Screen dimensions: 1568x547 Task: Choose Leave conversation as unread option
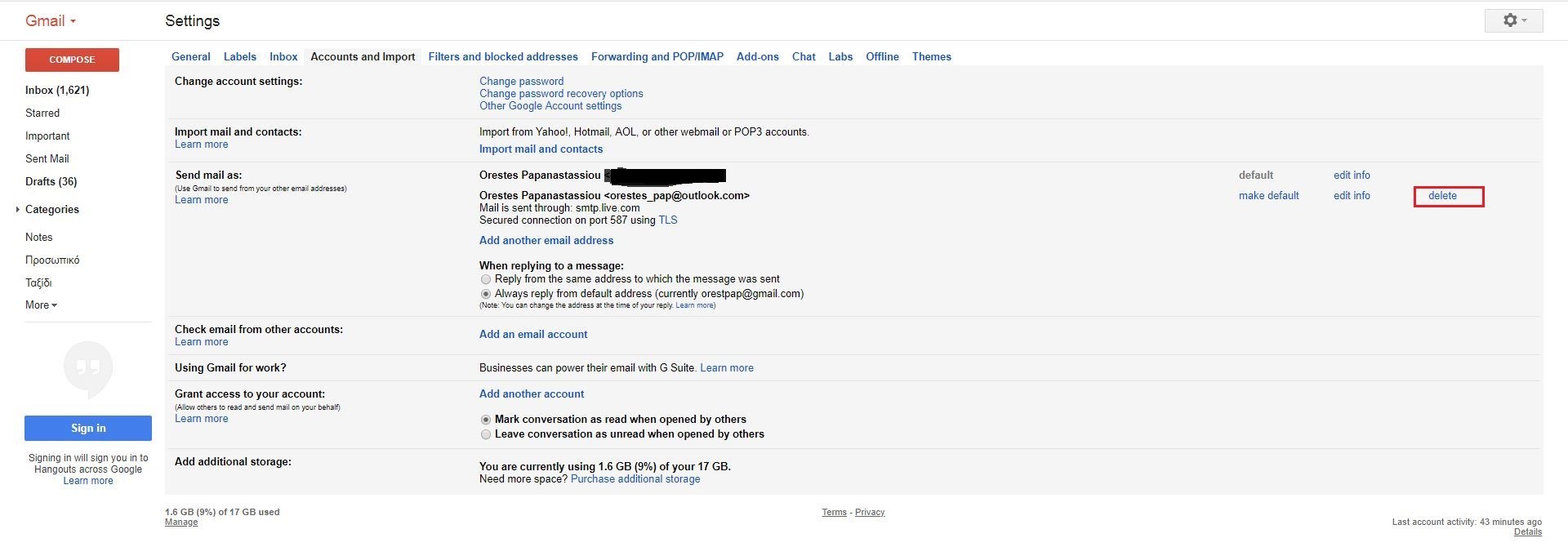coord(486,434)
